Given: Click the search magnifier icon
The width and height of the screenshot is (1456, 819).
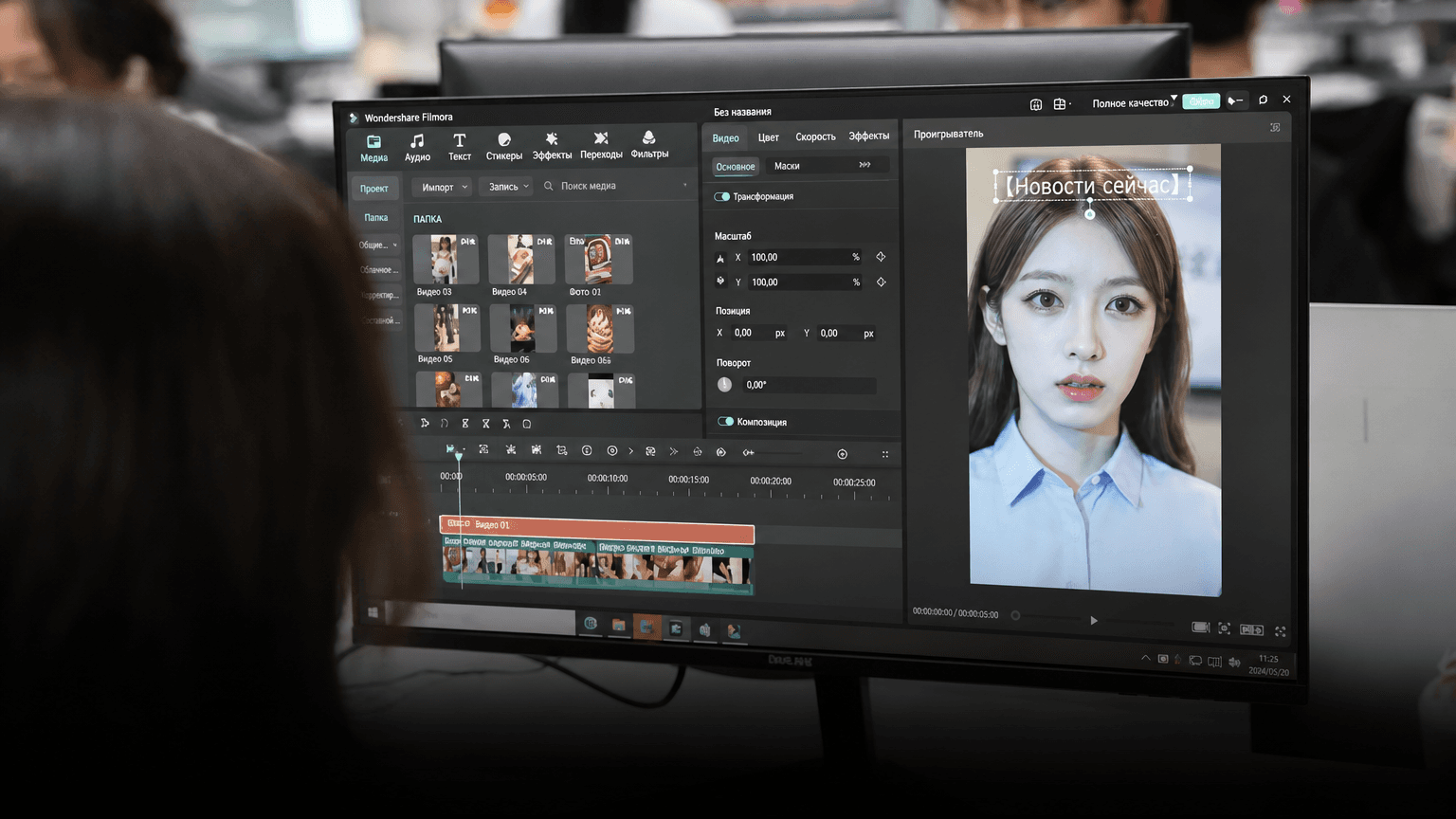Looking at the screenshot, I should coord(548,186).
